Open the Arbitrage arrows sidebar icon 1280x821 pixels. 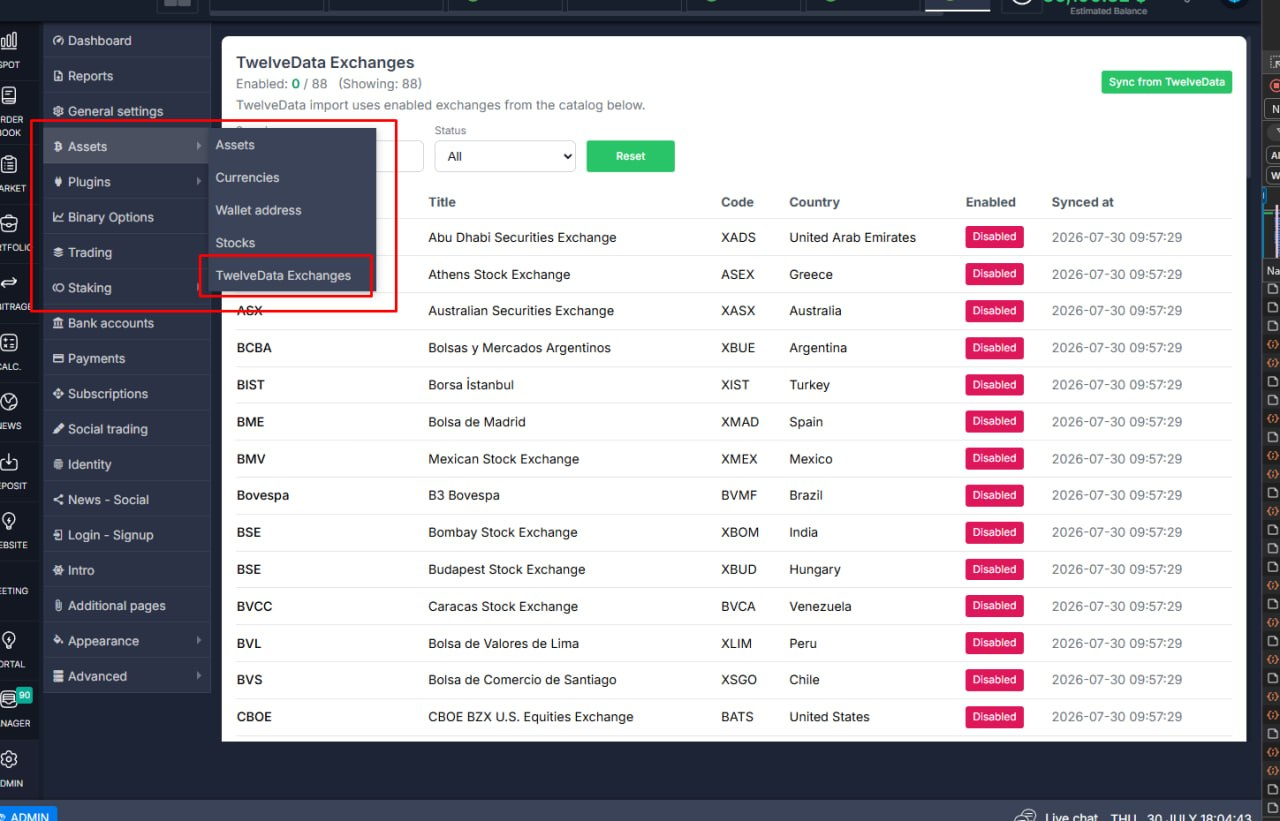tap(9, 283)
